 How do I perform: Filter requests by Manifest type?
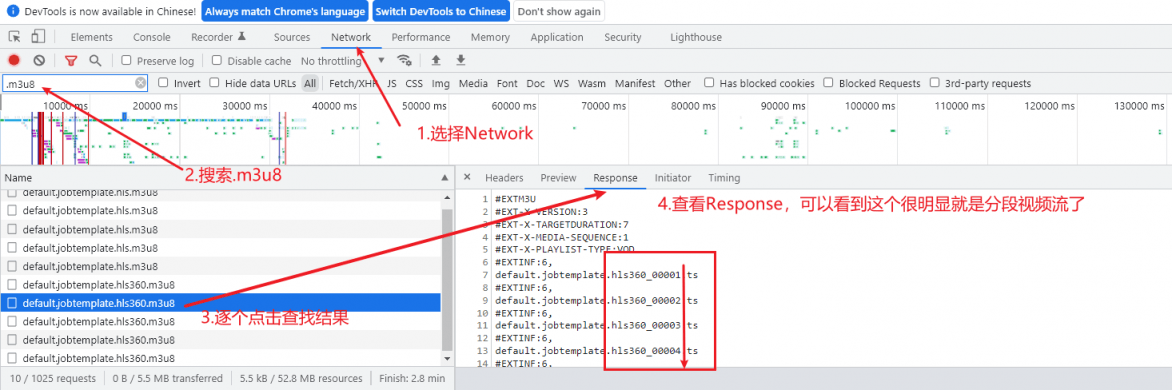[635, 83]
